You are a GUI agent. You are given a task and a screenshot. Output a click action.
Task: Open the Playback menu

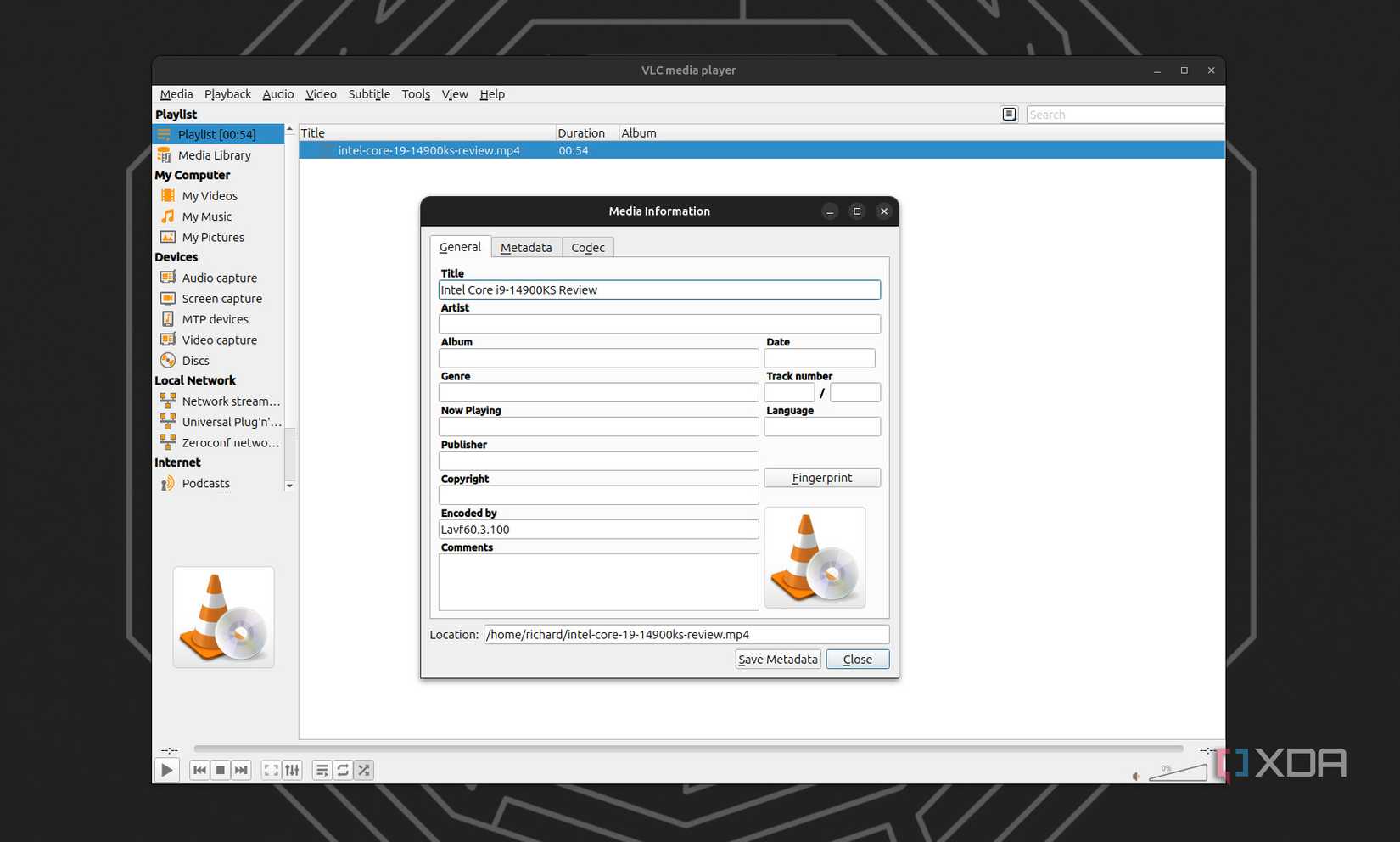(227, 94)
